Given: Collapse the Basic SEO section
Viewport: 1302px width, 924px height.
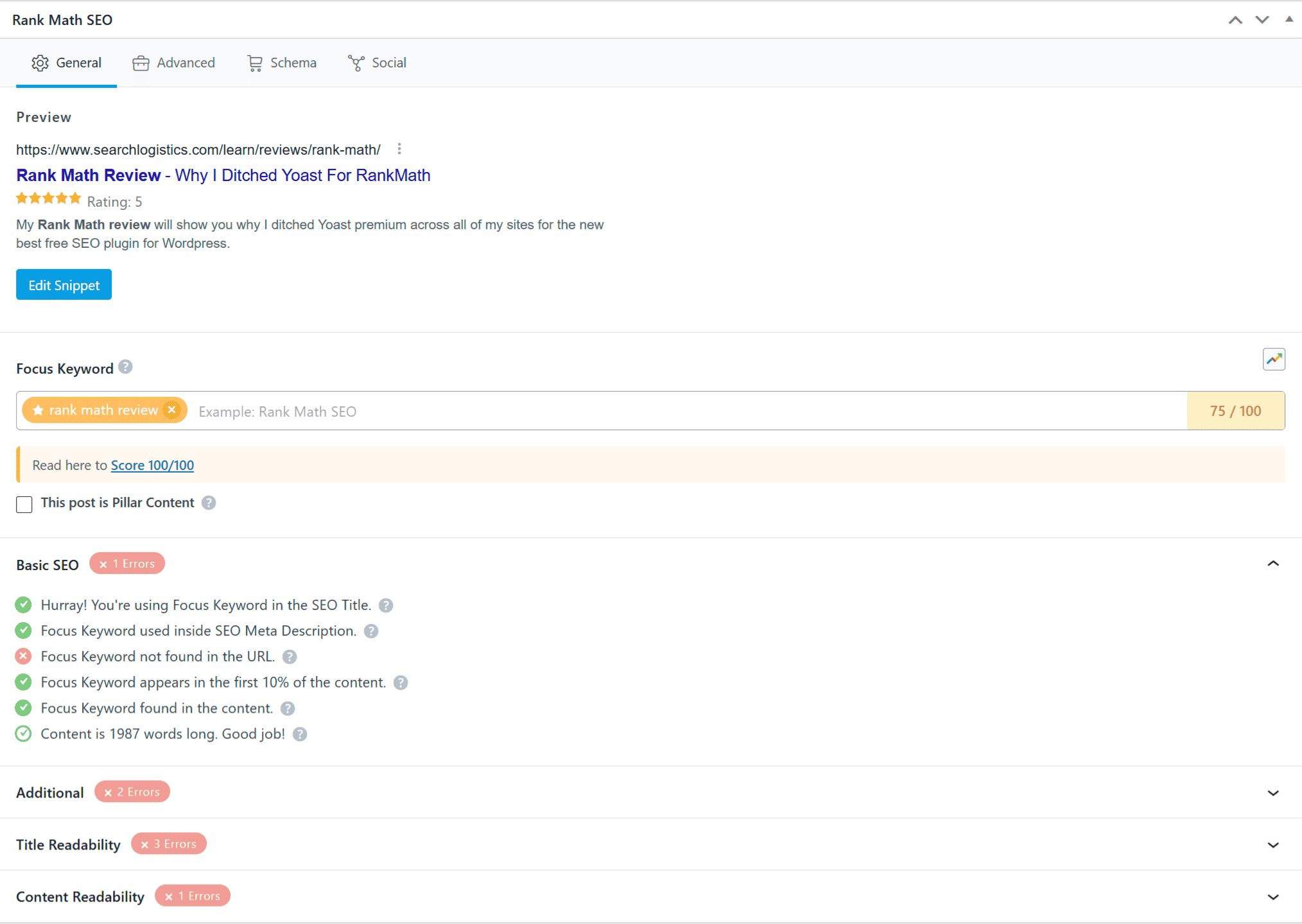Looking at the screenshot, I should click(1274, 563).
